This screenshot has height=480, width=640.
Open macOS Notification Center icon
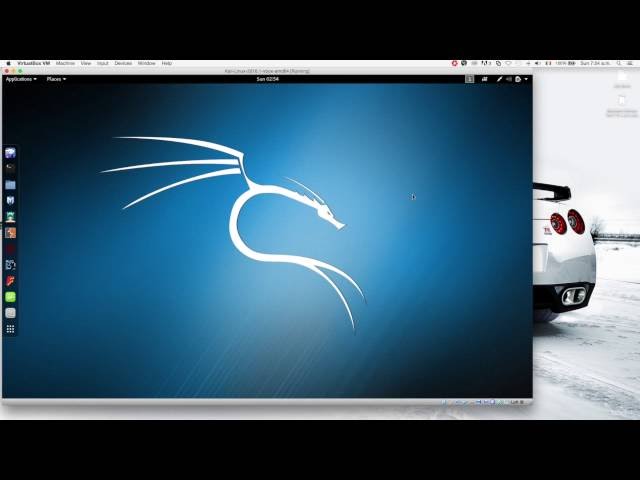pos(630,63)
